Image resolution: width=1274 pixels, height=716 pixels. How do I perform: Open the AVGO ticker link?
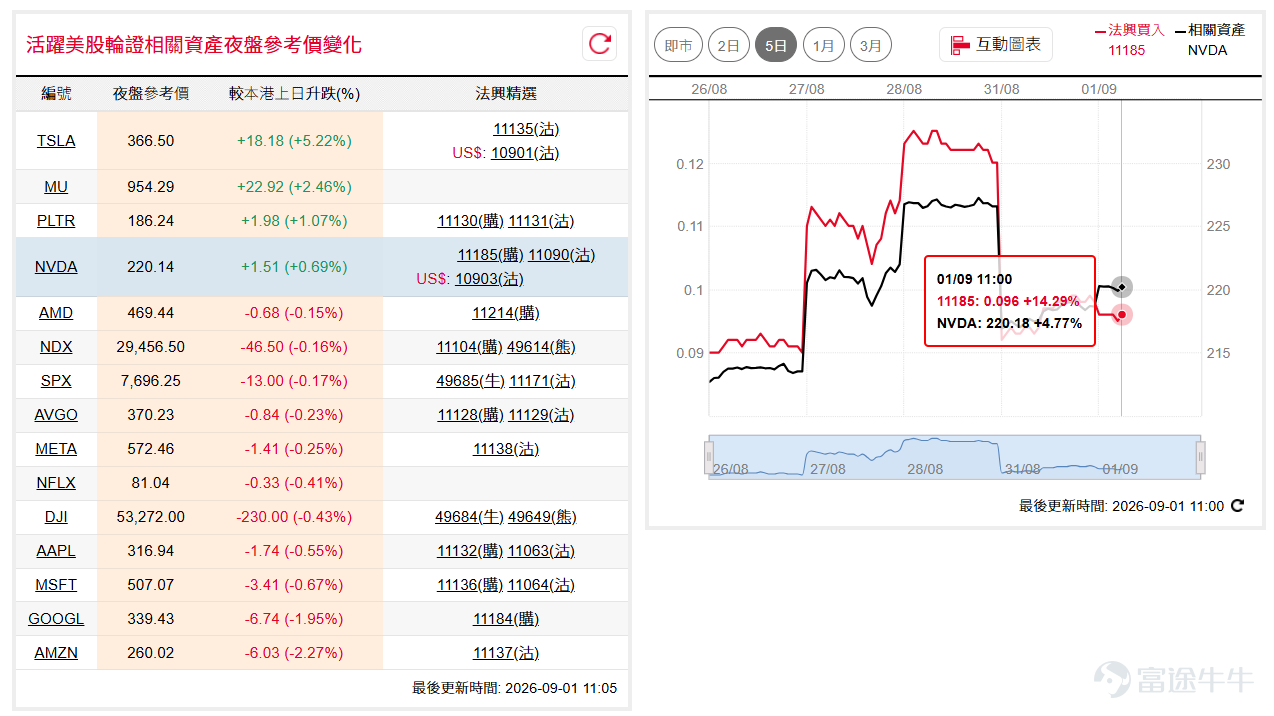click(x=56, y=415)
